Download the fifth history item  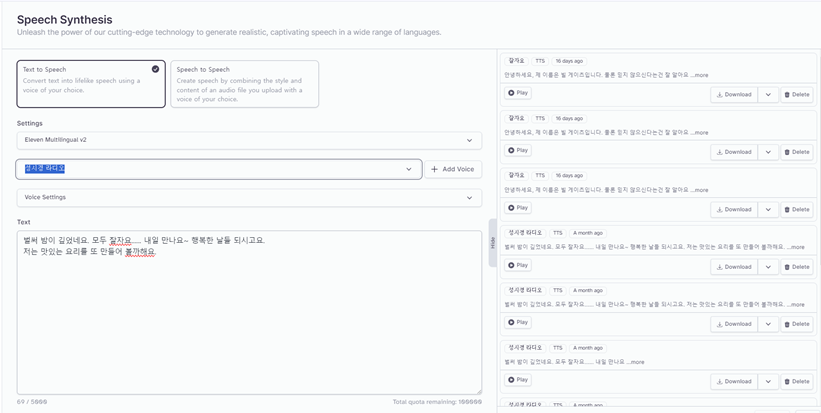click(x=734, y=324)
